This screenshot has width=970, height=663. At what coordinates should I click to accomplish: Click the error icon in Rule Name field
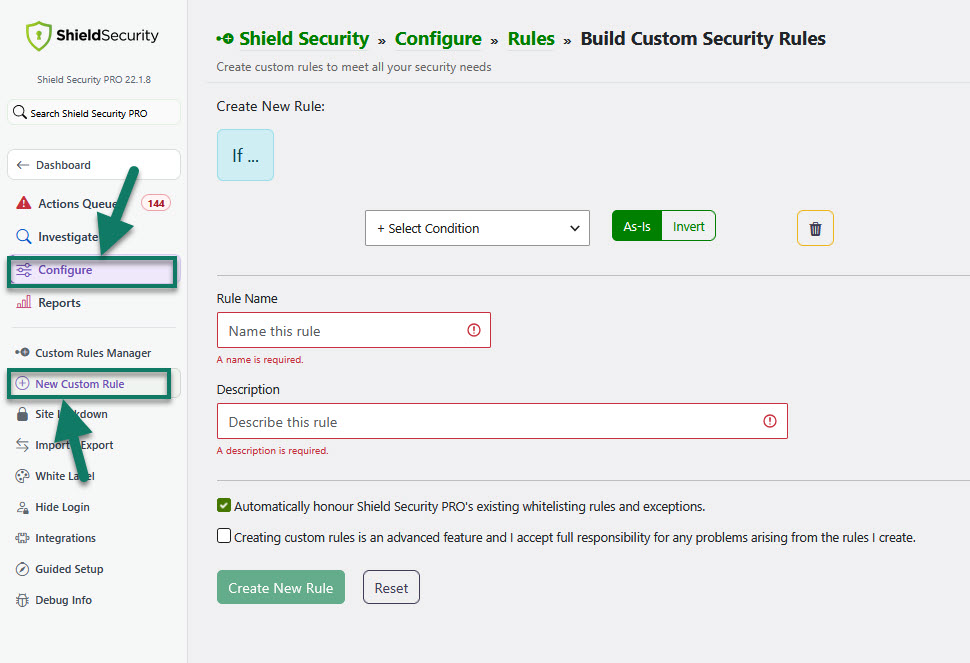(474, 330)
